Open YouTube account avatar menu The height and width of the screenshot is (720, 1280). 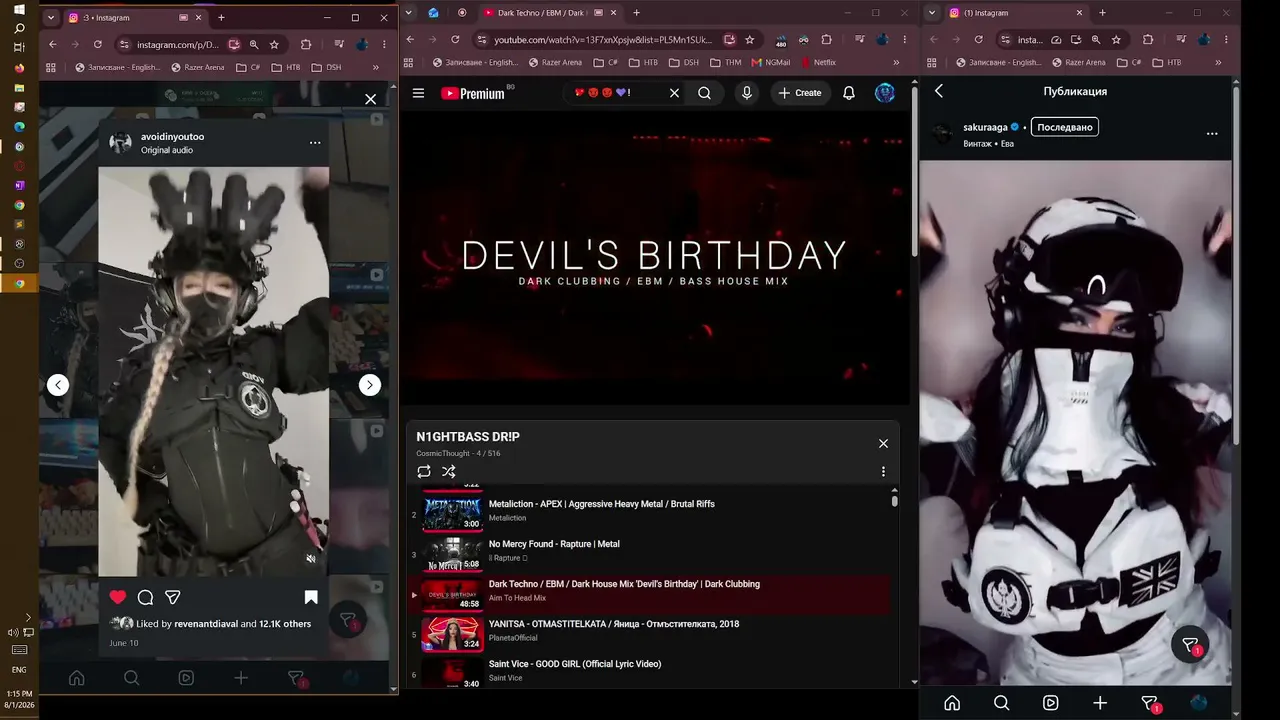tap(885, 93)
